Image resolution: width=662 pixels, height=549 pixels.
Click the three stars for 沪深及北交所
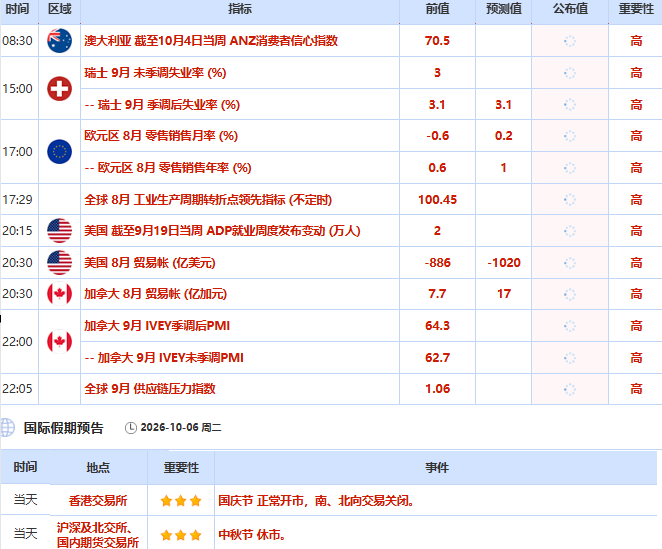point(181,535)
